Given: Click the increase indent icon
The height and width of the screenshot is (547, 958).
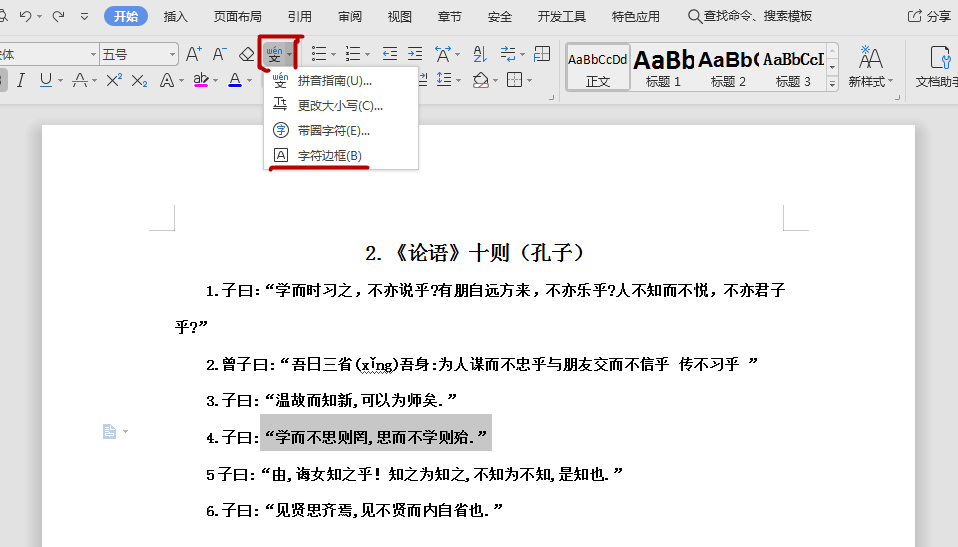Looking at the screenshot, I should click(x=415, y=54).
